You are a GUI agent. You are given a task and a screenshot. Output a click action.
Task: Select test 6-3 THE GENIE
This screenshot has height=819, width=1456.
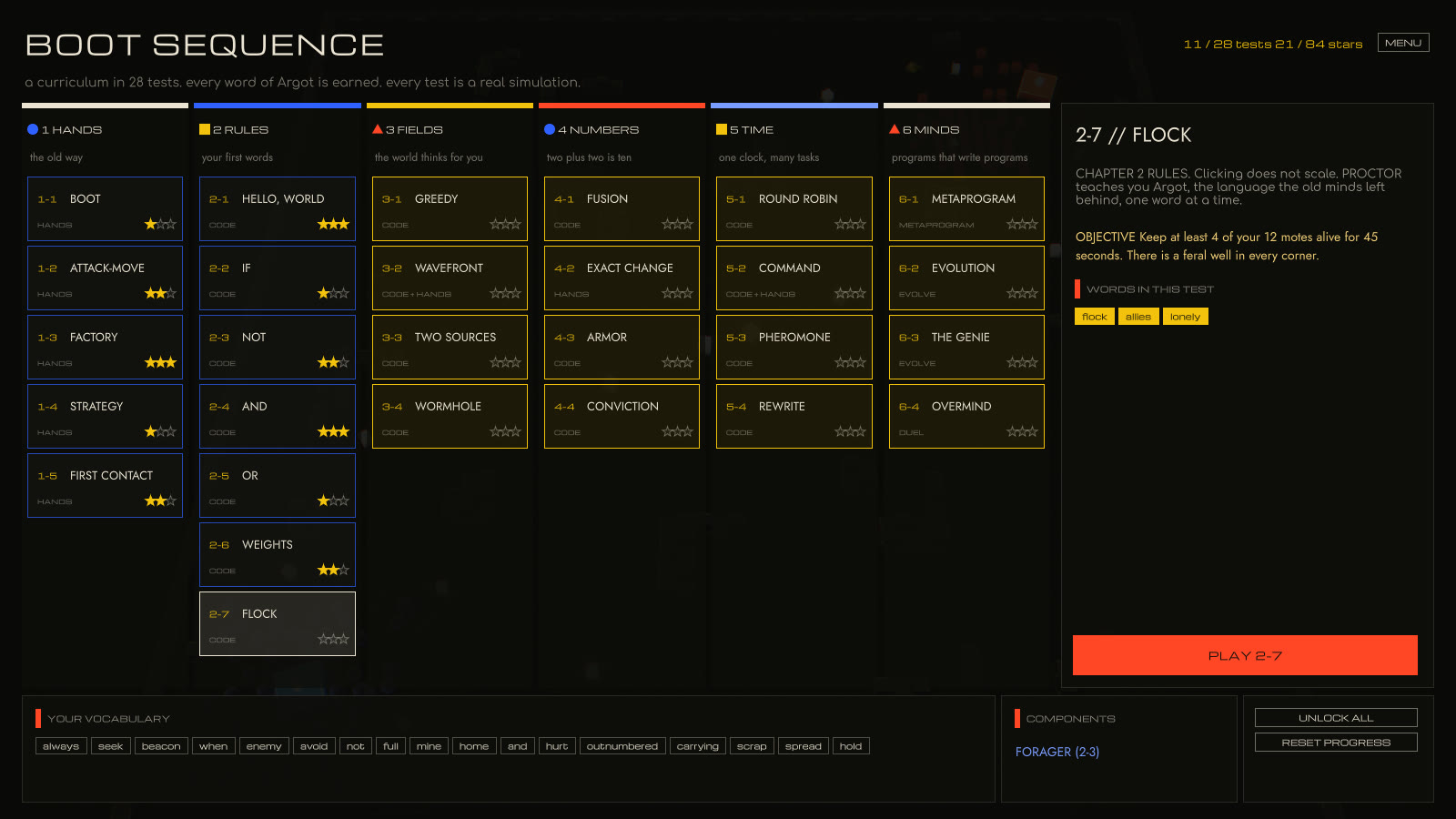966,347
